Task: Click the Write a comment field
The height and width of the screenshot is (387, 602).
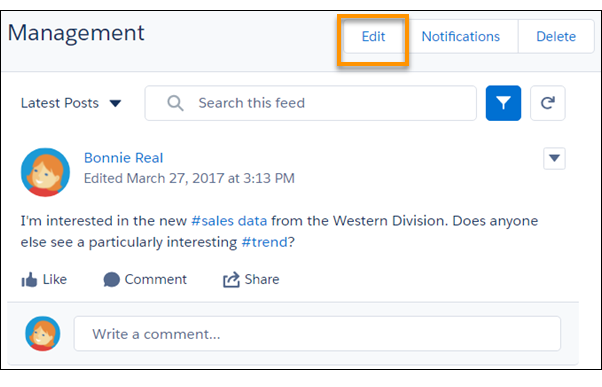Action: (x=317, y=334)
